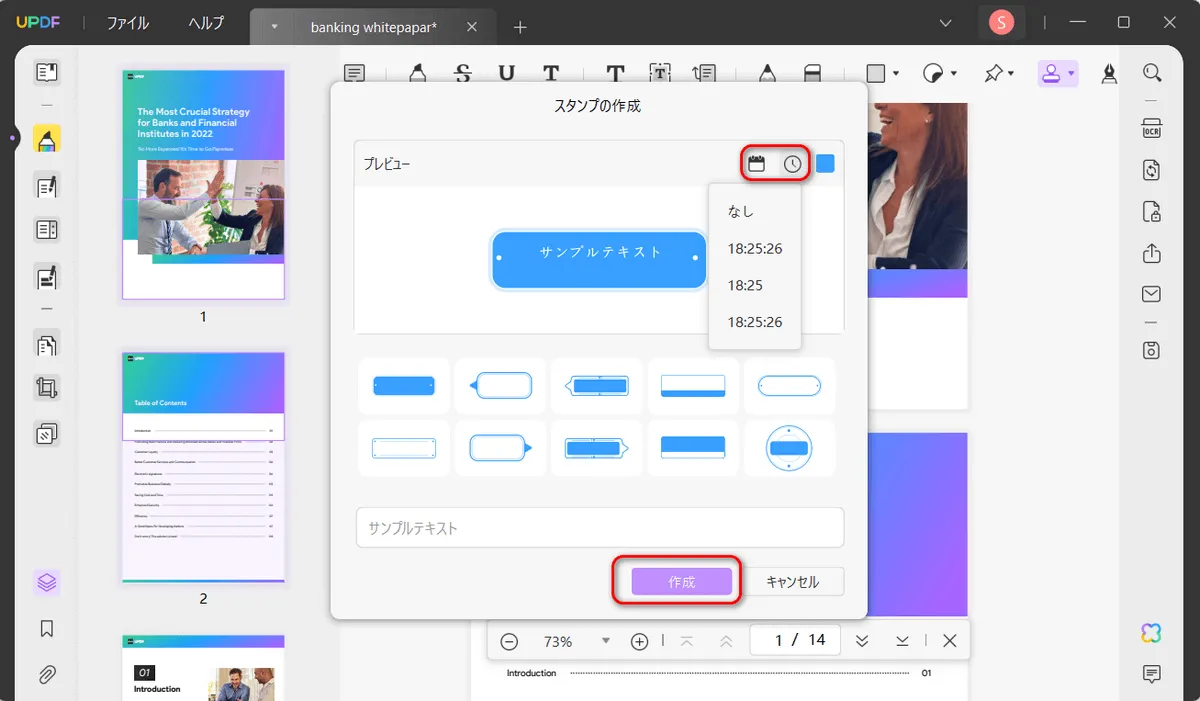Switch to the banking whitepapar tab
Viewport: 1200px width, 701px height.
(x=374, y=27)
